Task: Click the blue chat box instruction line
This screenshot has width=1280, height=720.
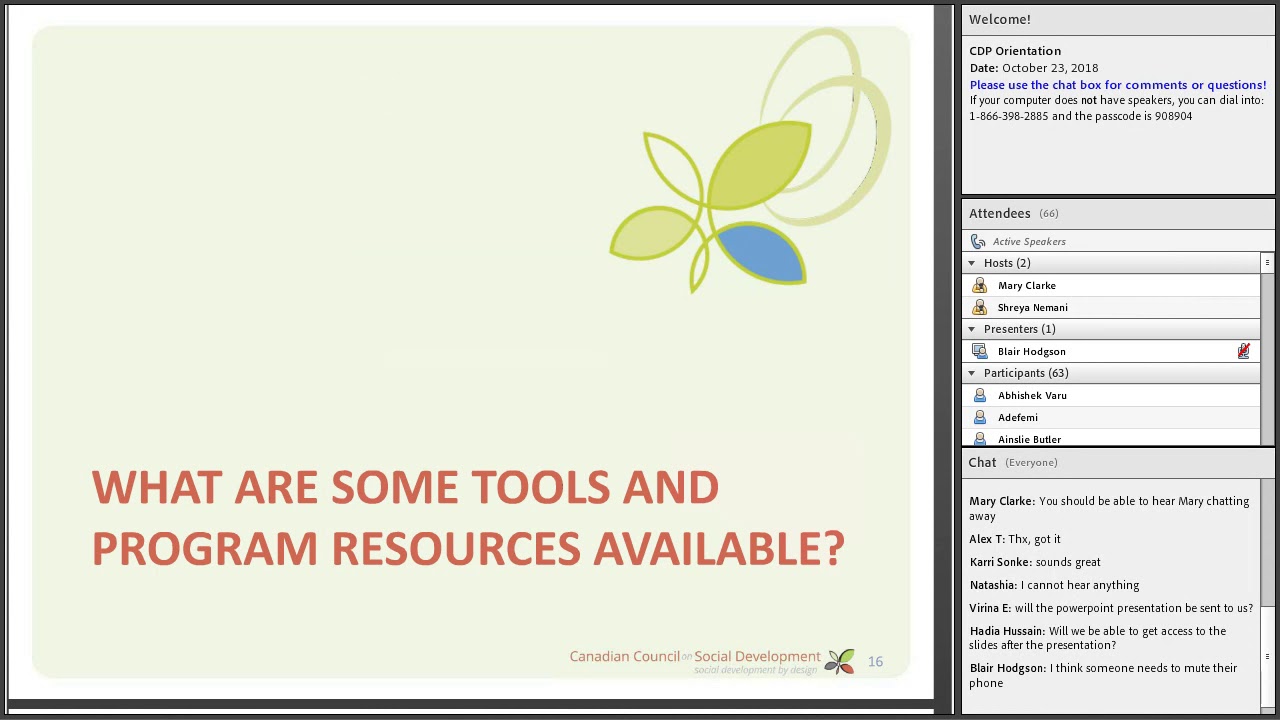Action: (x=1117, y=85)
